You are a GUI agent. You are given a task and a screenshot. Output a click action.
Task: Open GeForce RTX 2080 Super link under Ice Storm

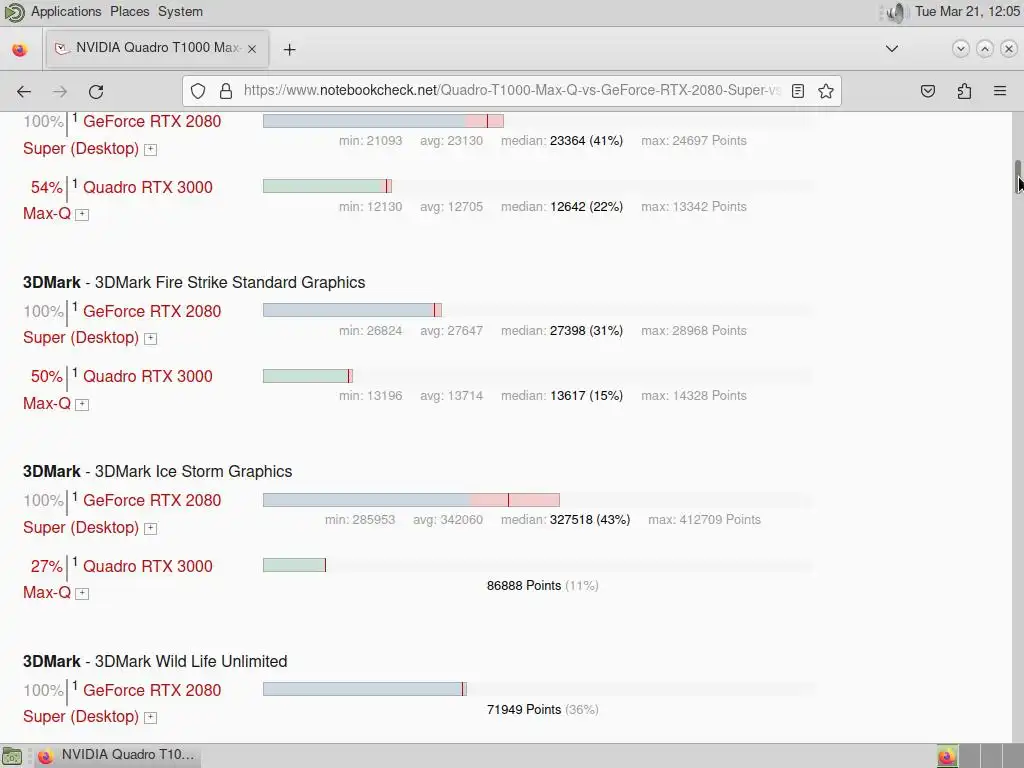click(152, 500)
